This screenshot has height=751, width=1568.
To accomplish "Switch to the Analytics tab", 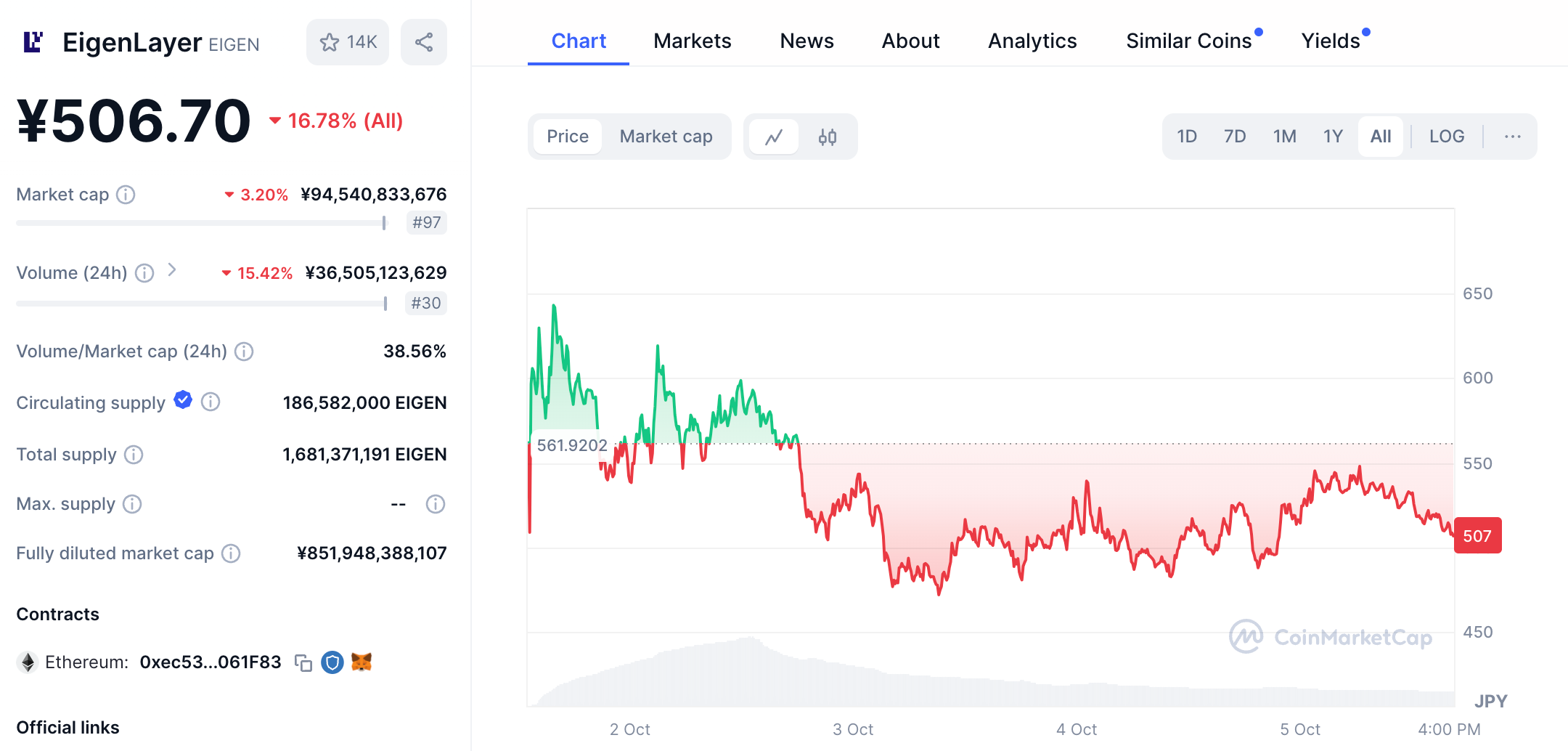I will pyautogui.click(x=1032, y=41).
